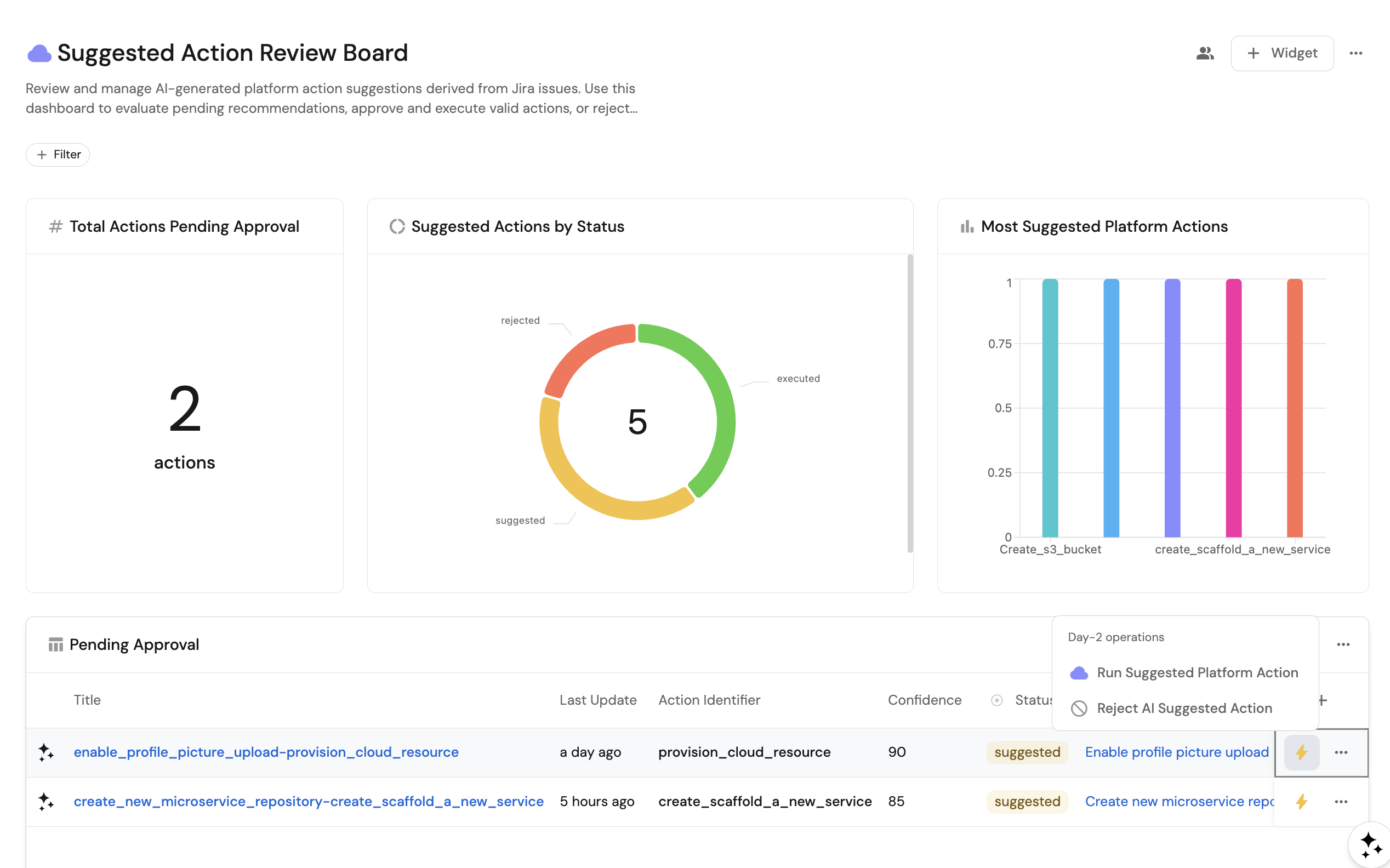Open enable_profile_picture_upload-provision_cloud_resource link
1390x868 pixels.
tap(266, 752)
